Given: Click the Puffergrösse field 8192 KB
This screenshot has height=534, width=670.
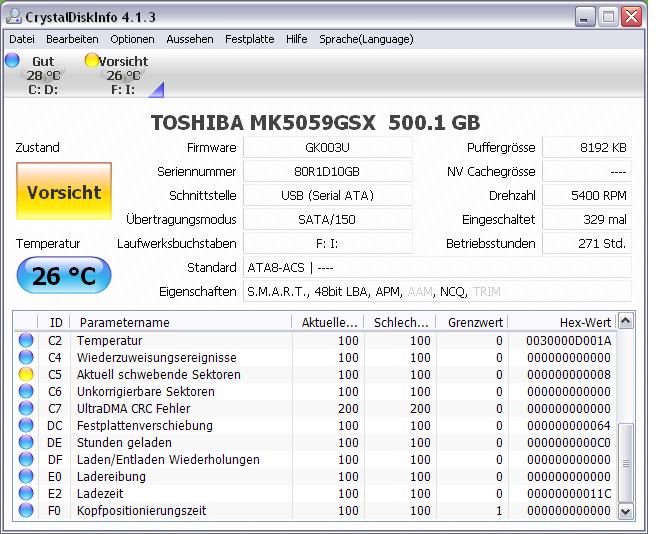Looking at the screenshot, I should 587,147.
